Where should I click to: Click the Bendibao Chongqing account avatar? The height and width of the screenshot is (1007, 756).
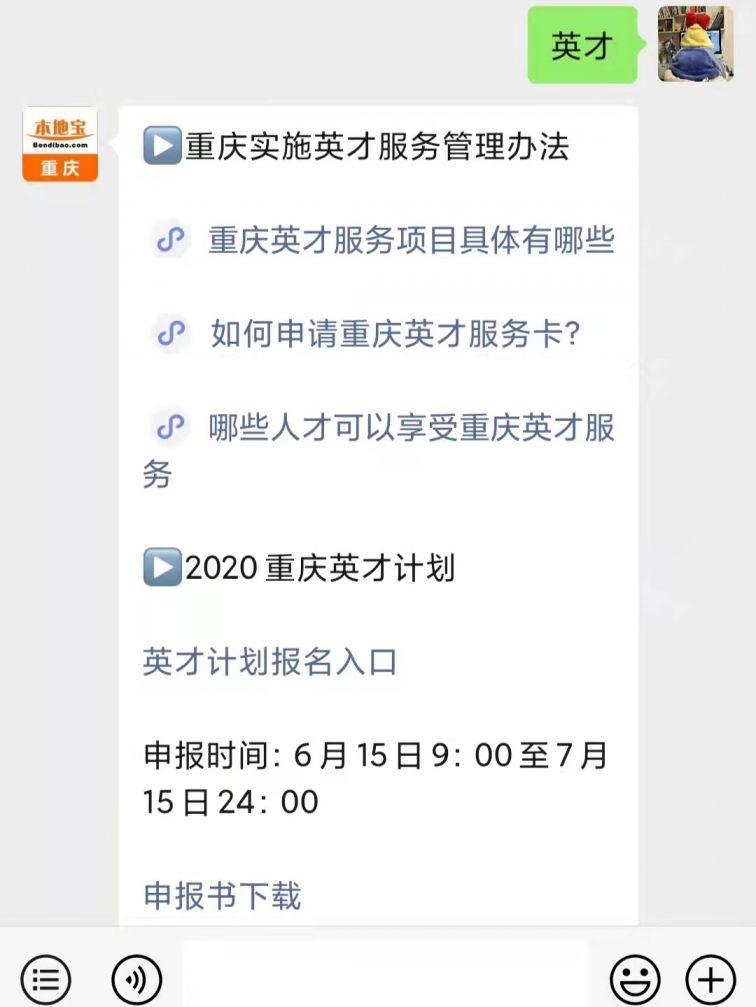point(60,144)
